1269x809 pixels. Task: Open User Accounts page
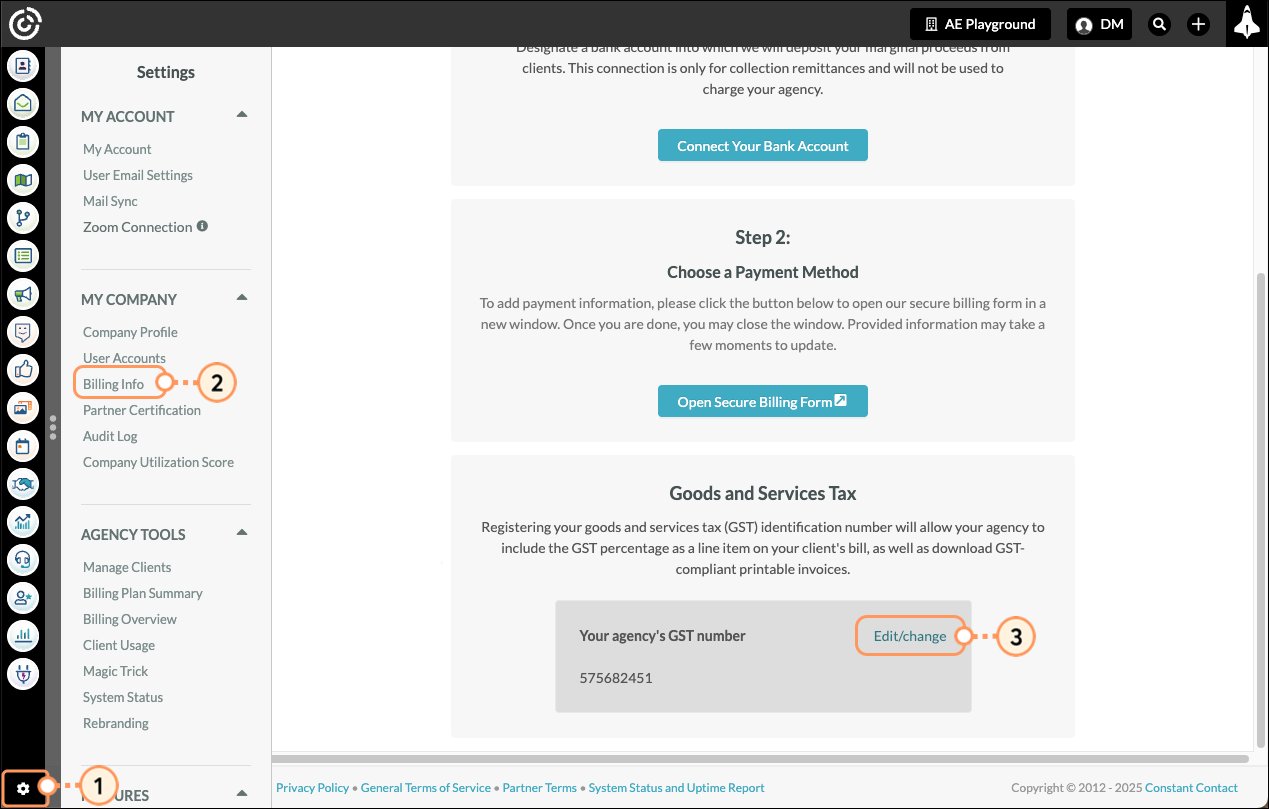click(124, 358)
